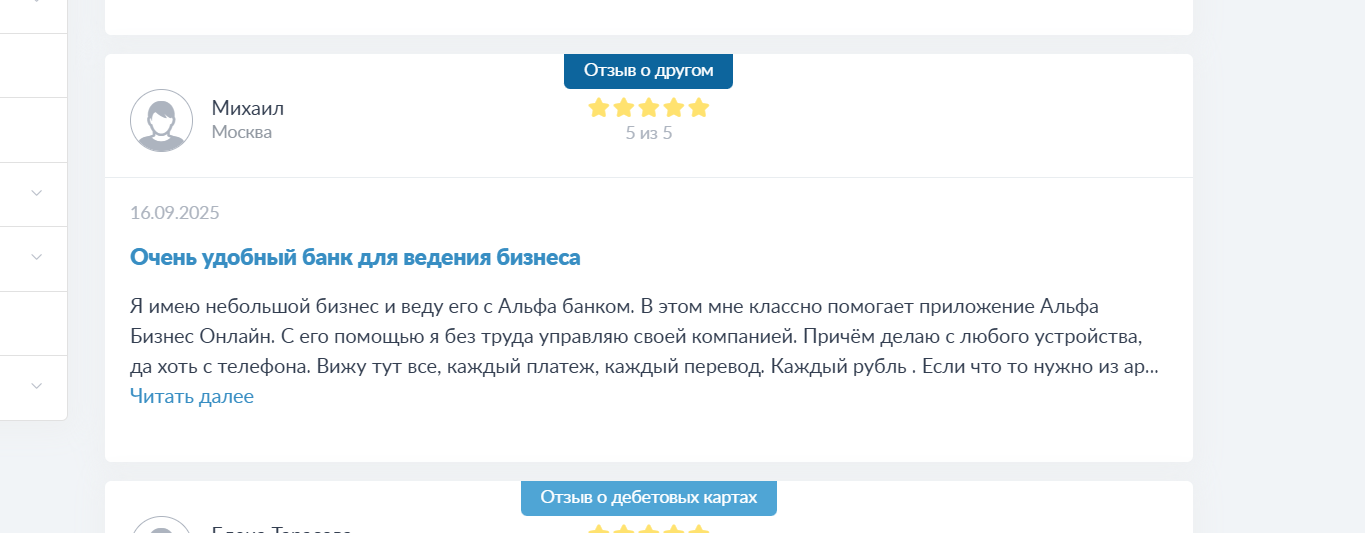Click Михаил's user avatar icon
The image size is (1365, 533).
pyautogui.click(x=161, y=121)
